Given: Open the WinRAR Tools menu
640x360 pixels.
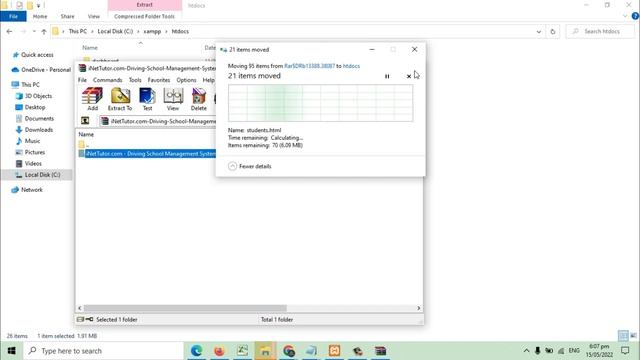Looking at the screenshot, I should click(x=135, y=80).
